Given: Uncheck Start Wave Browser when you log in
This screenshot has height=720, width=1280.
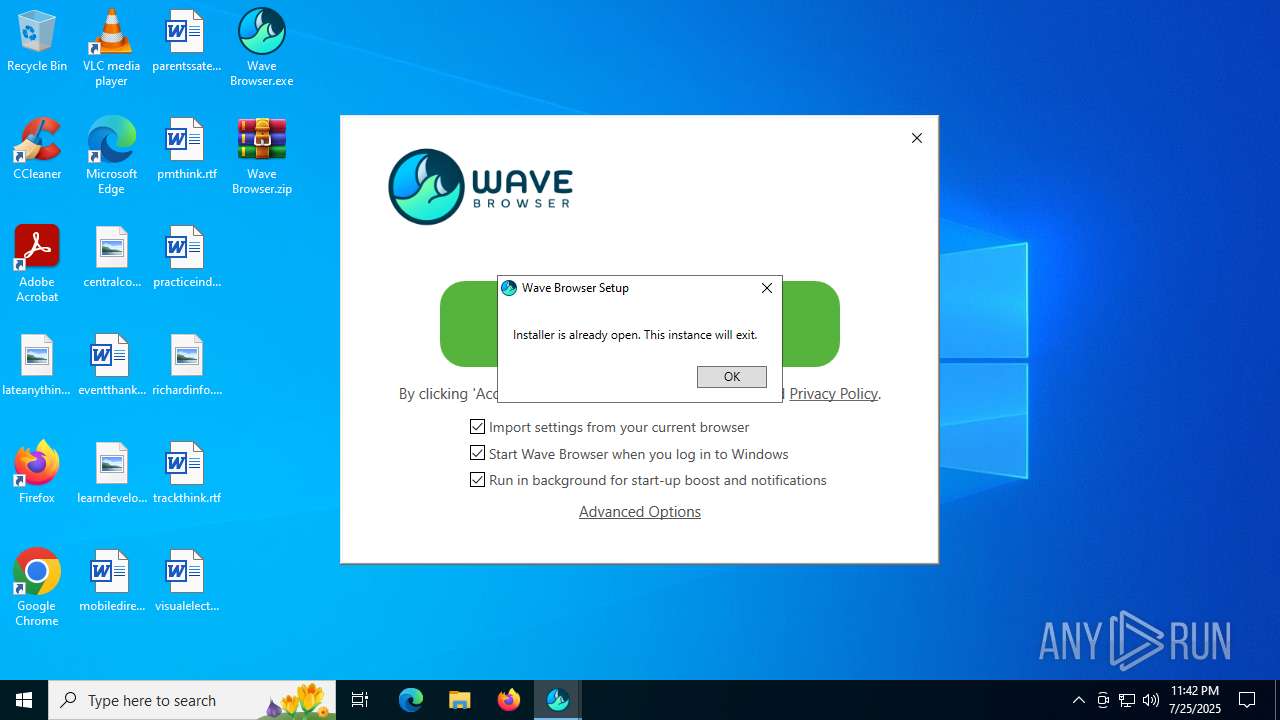Looking at the screenshot, I should (477, 454).
